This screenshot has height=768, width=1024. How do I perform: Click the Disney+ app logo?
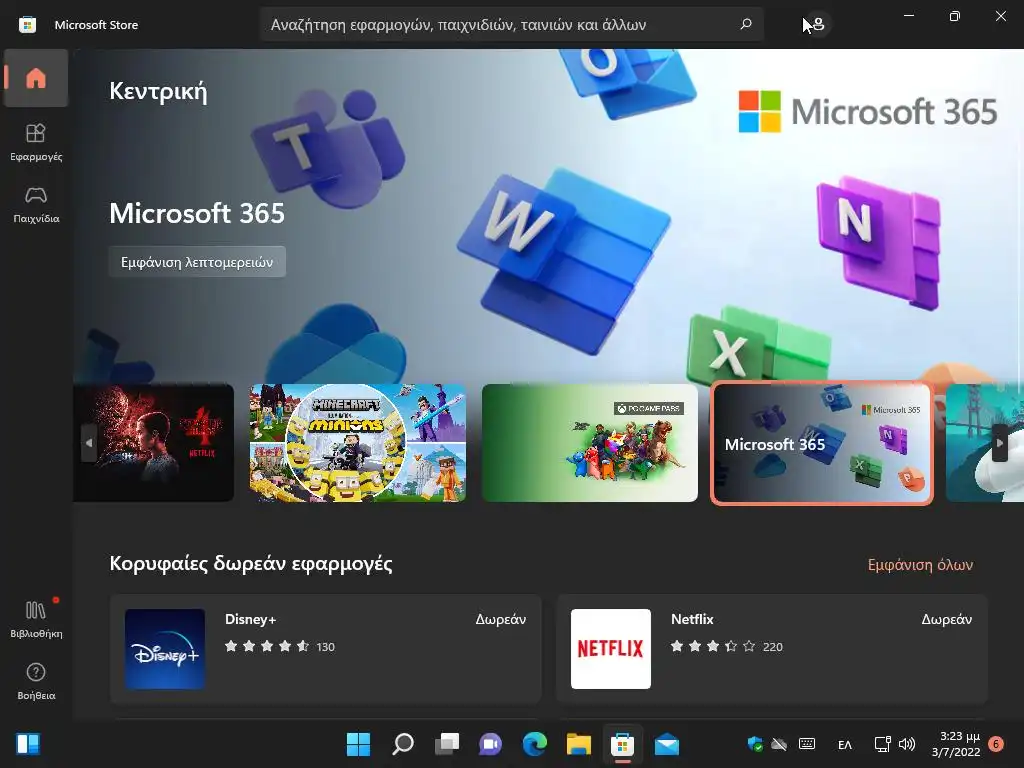tap(165, 648)
